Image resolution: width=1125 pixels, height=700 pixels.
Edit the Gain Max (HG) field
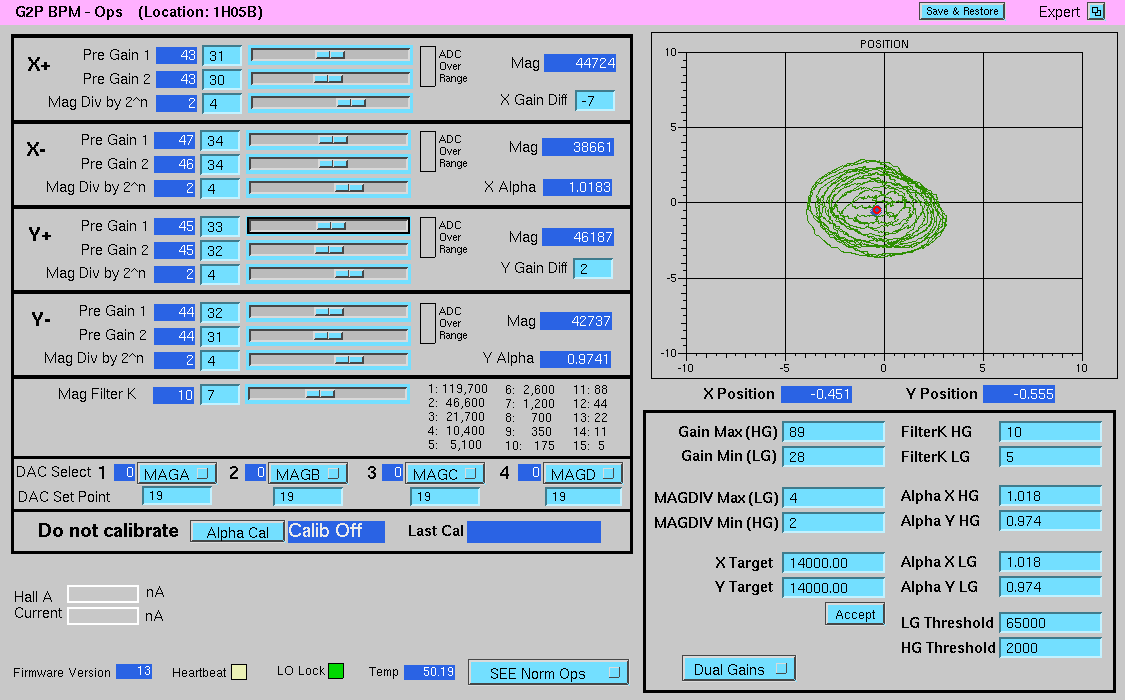(834, 432)
